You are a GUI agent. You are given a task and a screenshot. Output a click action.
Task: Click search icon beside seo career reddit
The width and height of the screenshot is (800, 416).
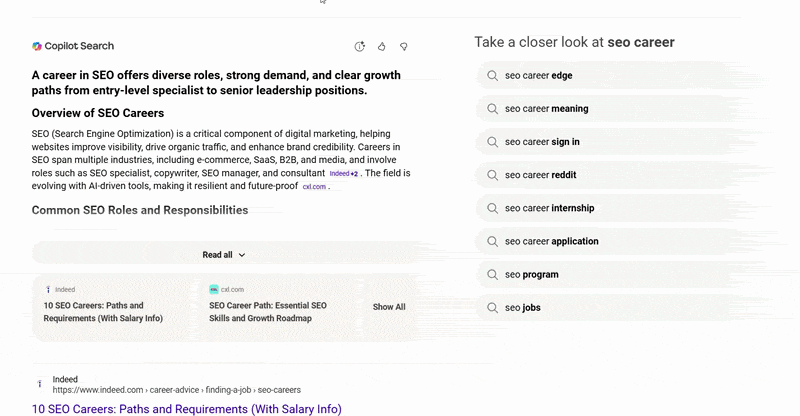click(492, 175)
